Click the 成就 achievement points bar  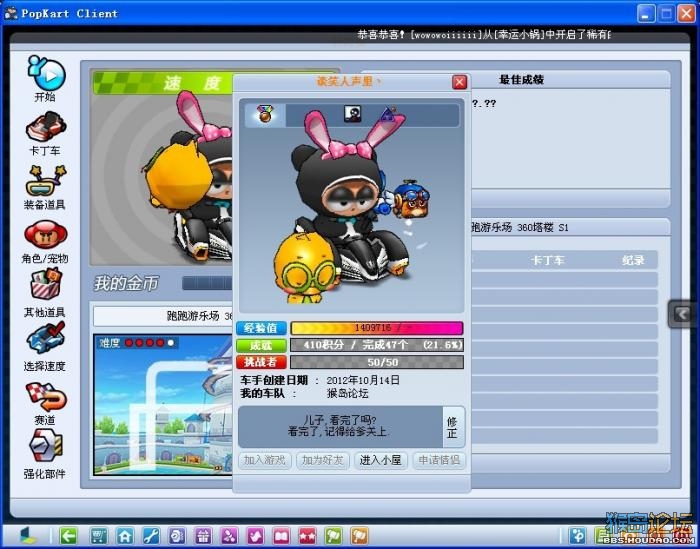[377, 345]
